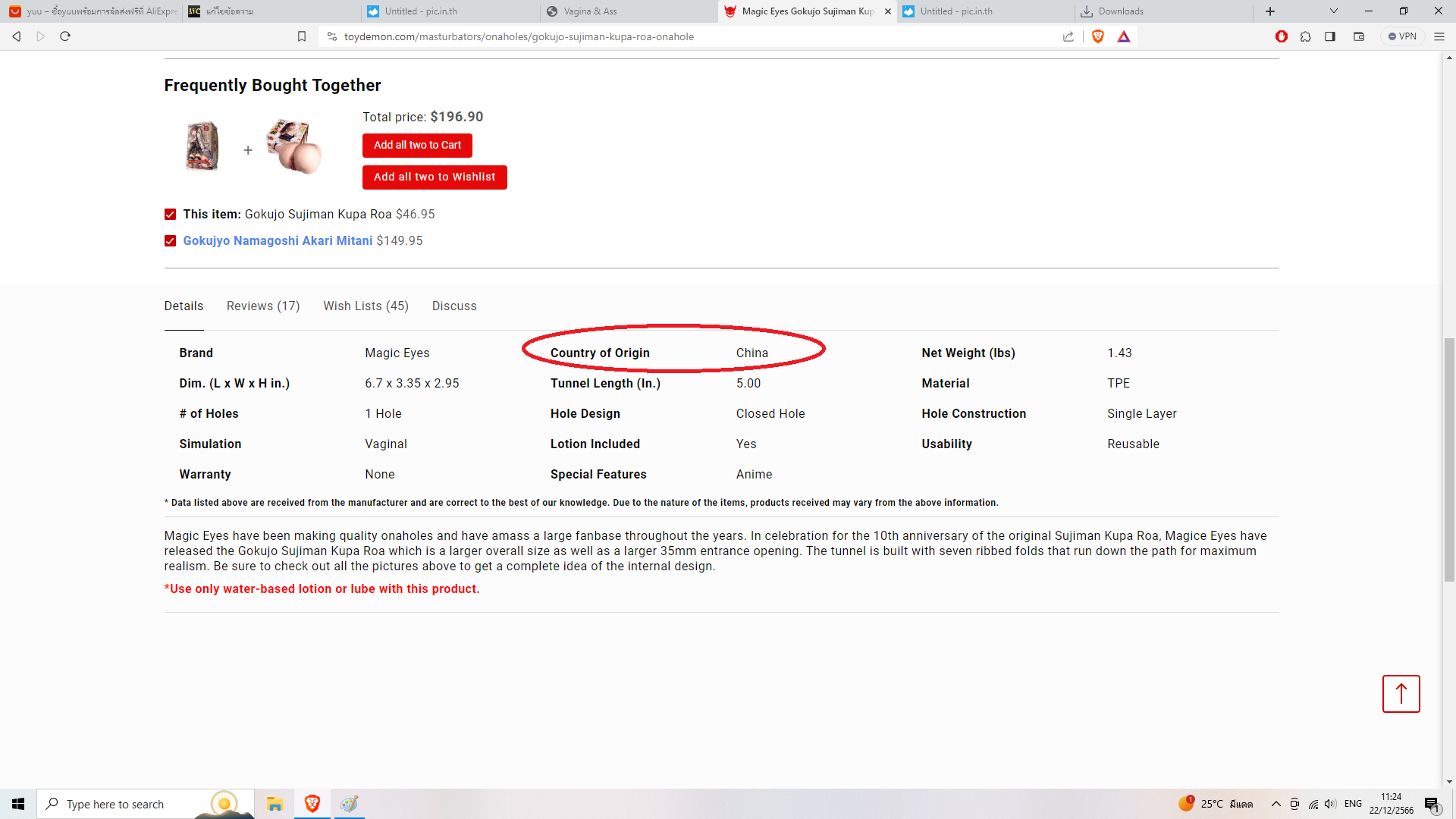The width and height of the screenshot is (1456, 819).
Task: Click the second product thumbnail image
Action: (x=295, y=146)
